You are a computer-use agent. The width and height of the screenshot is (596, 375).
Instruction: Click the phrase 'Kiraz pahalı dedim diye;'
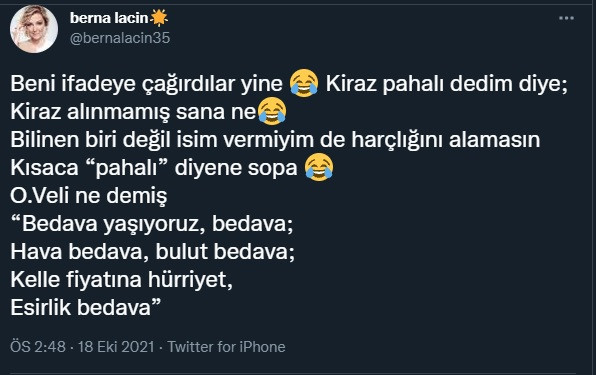(x=447, y=84)
